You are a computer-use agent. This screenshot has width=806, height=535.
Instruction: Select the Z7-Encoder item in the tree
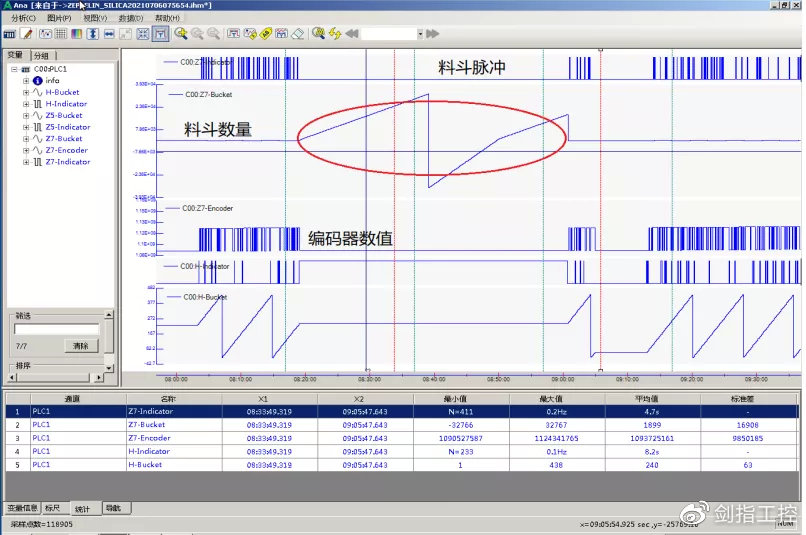[66, 151]
